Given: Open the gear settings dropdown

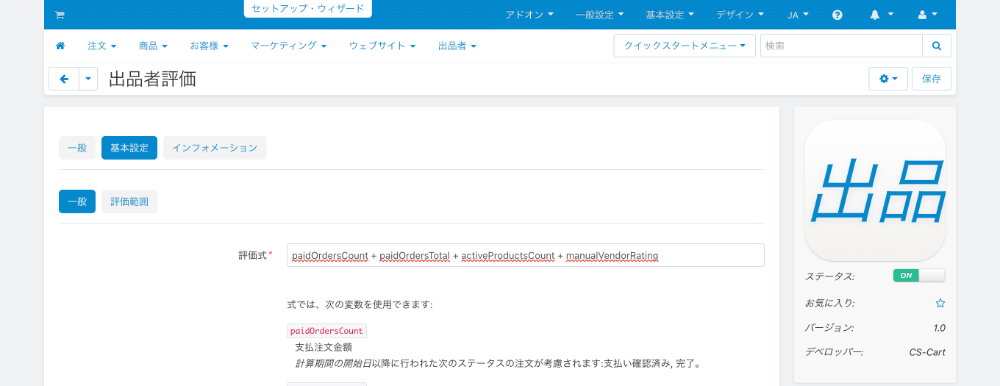Looking at the screenshot, I should tap(888, 79).
